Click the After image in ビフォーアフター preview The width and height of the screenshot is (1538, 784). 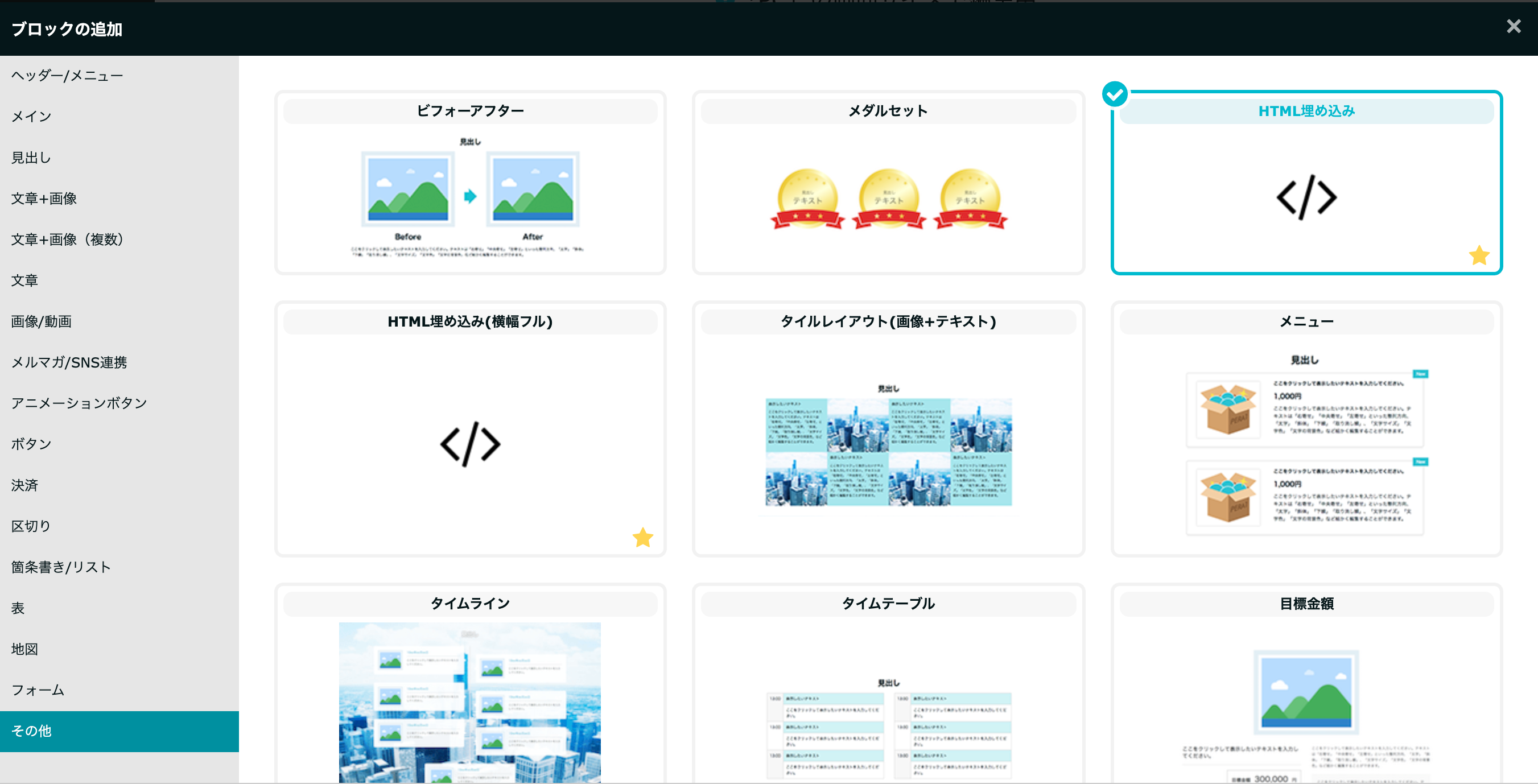tap(533, 189)
